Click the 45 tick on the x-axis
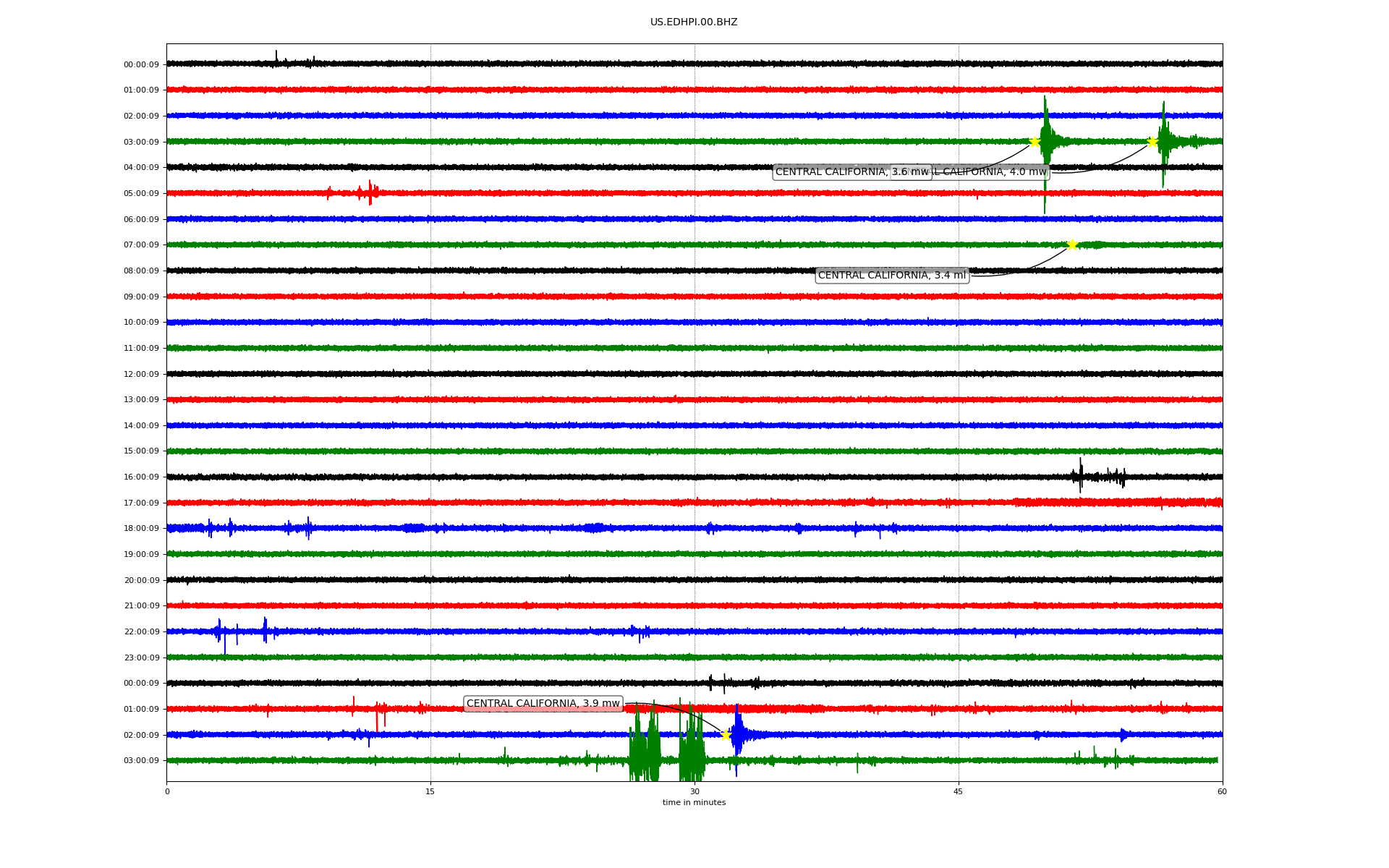 pyautogui.click(x=959, y=791)
